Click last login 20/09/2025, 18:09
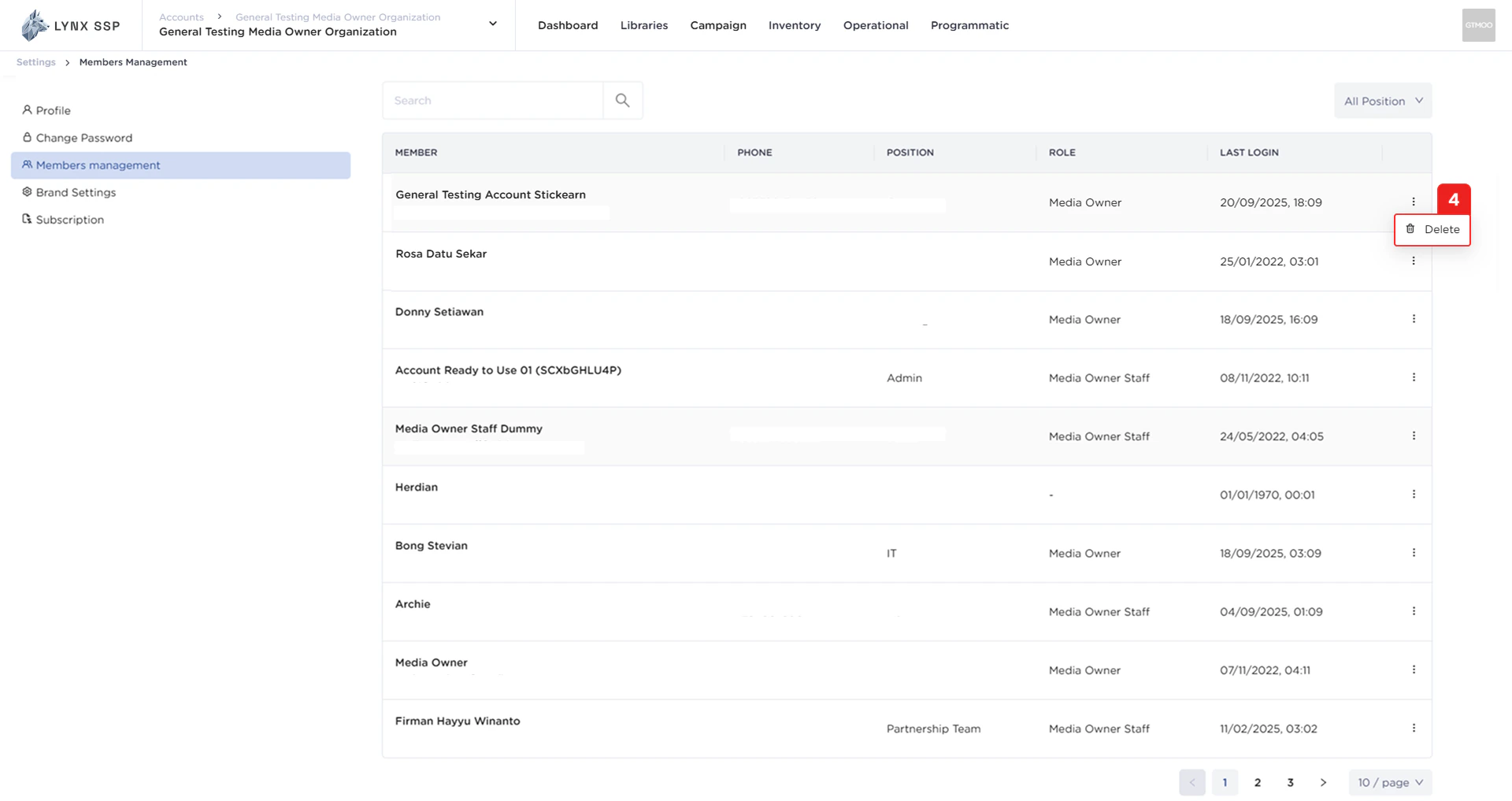The height and width of the screenshot is (801, 1512). [1270, 202]
